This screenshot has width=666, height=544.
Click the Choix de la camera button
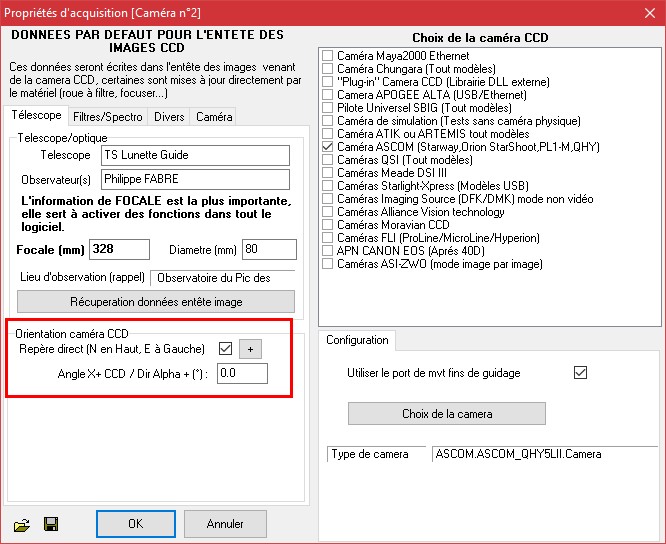coord(447,413)
